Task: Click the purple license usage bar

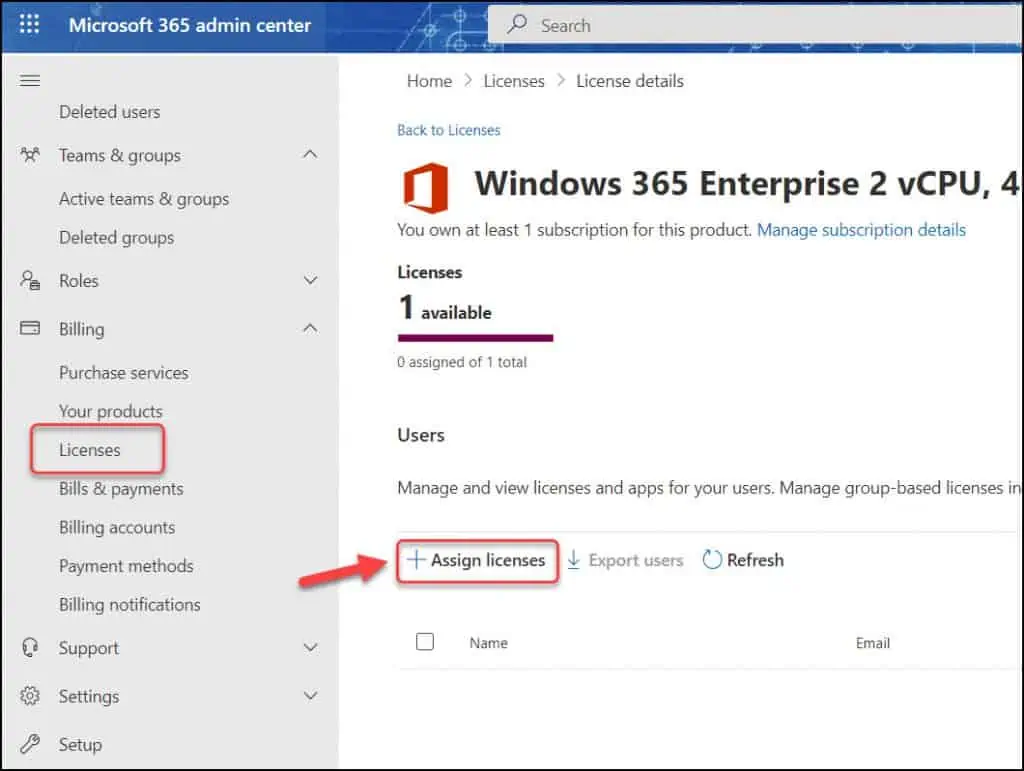Action: 475,338
